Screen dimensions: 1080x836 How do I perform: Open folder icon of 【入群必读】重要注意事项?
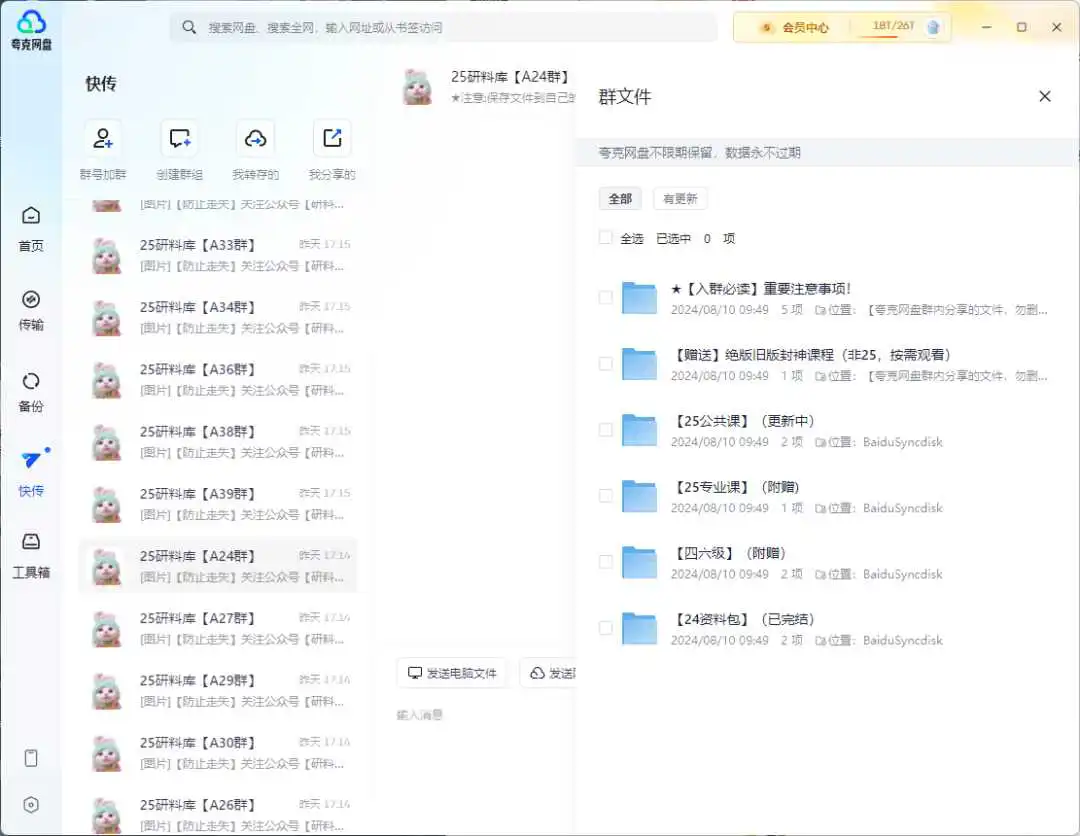coord(639,297)
